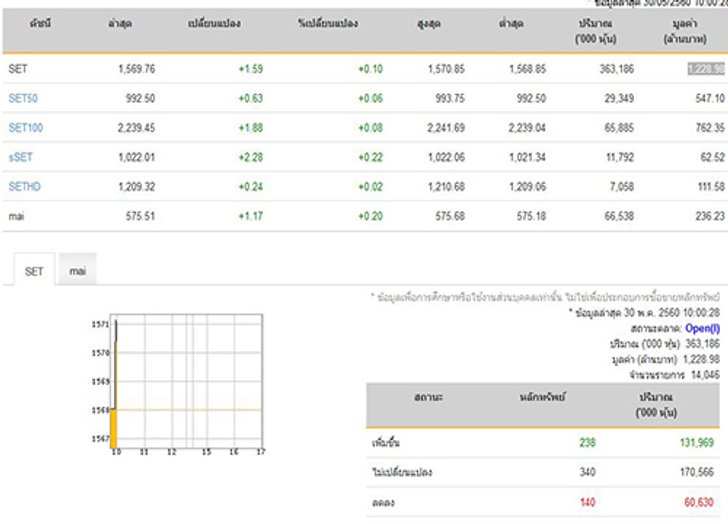Viewport: 728px width, 524px height.
Task: Click SET100 high value 2,241.69
Action: tap(446, 128)
